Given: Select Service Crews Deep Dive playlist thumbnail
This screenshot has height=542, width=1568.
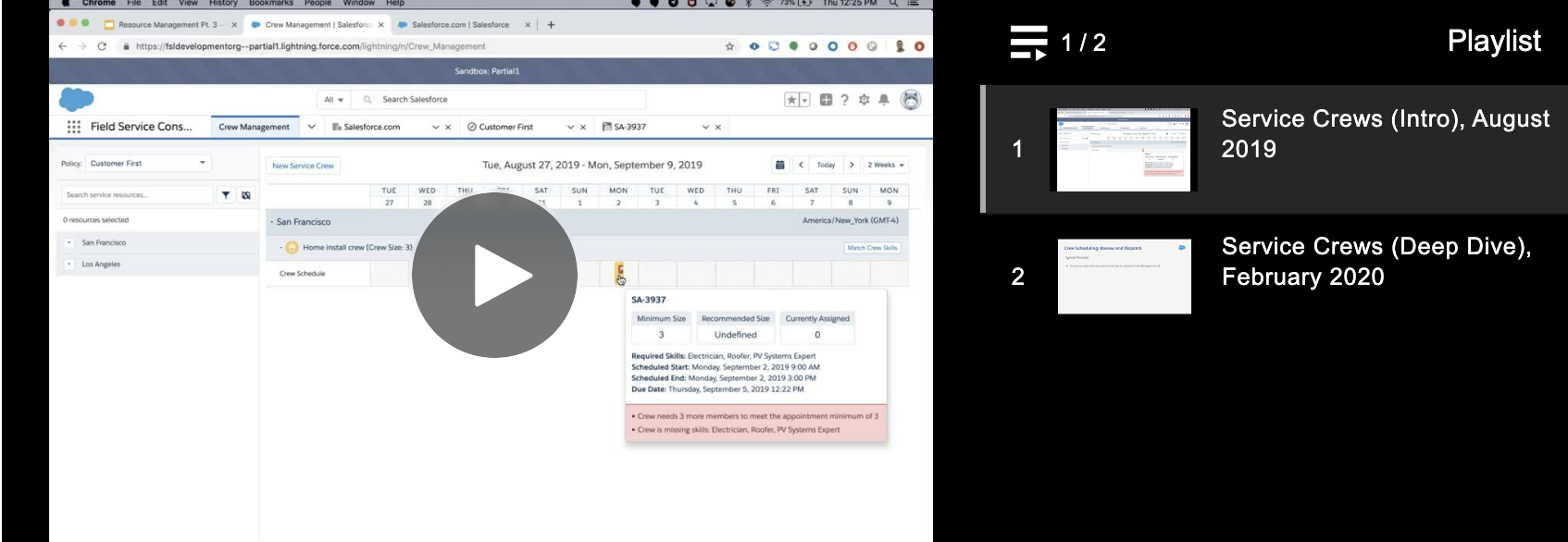Looking at the screenshot, I should coord(1124,277).
